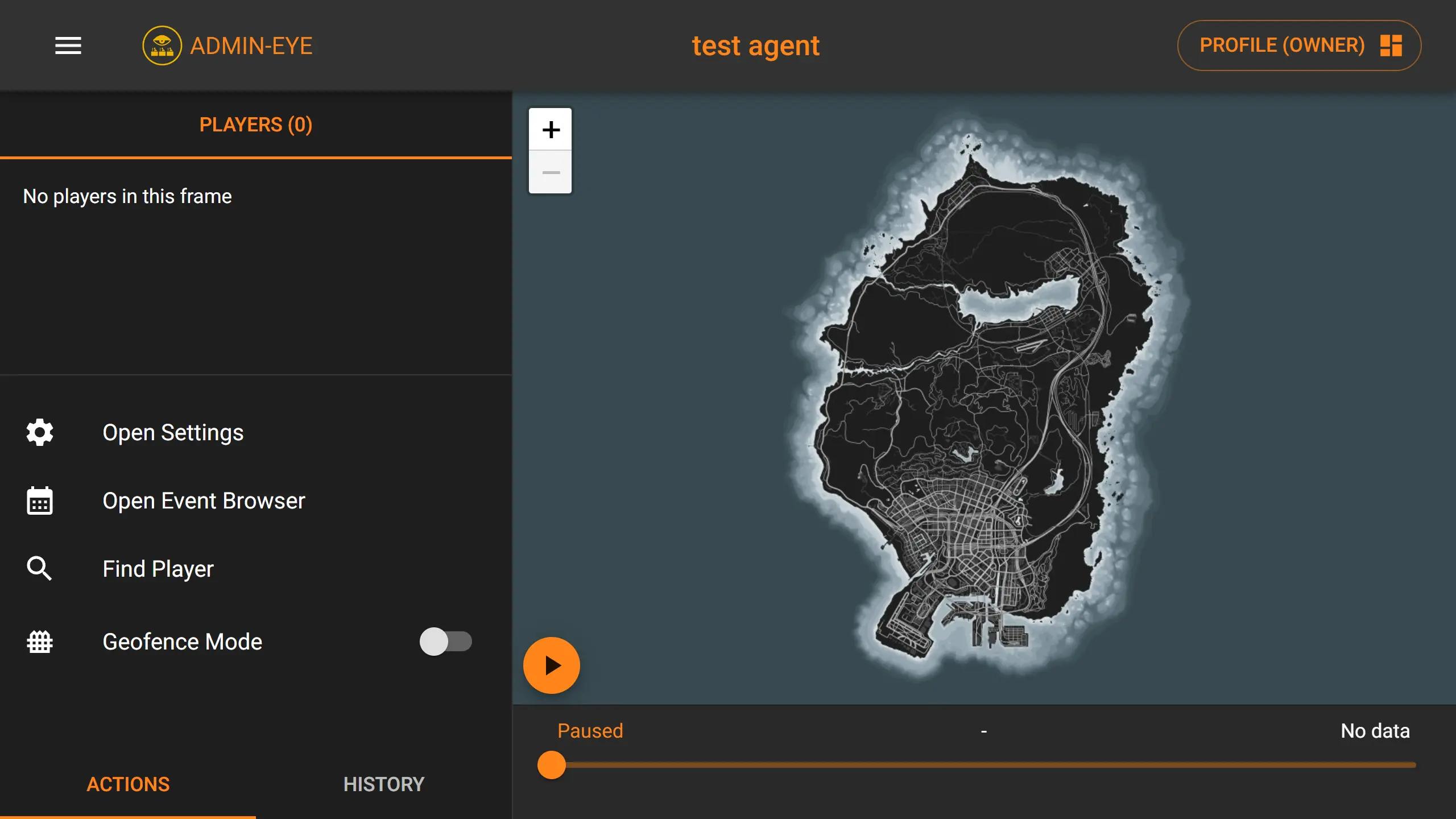The image size is (1456, 819).
Task: Click the geofence grid icon
Action: pyautogui.click(x=40, y=642)
